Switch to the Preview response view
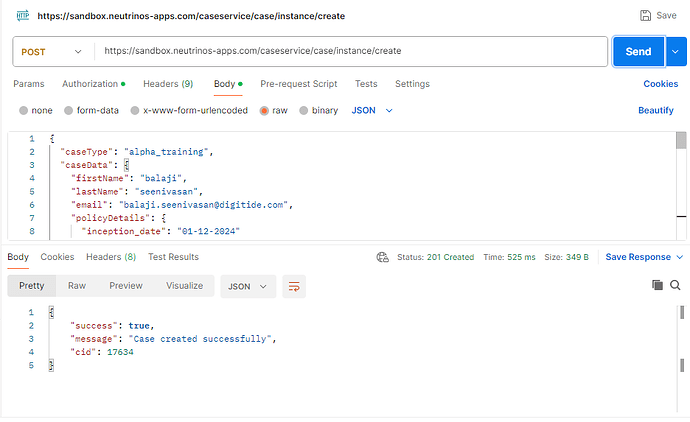Image resolution: width=690 pixels, height=422 pixels. coord(126,286)
